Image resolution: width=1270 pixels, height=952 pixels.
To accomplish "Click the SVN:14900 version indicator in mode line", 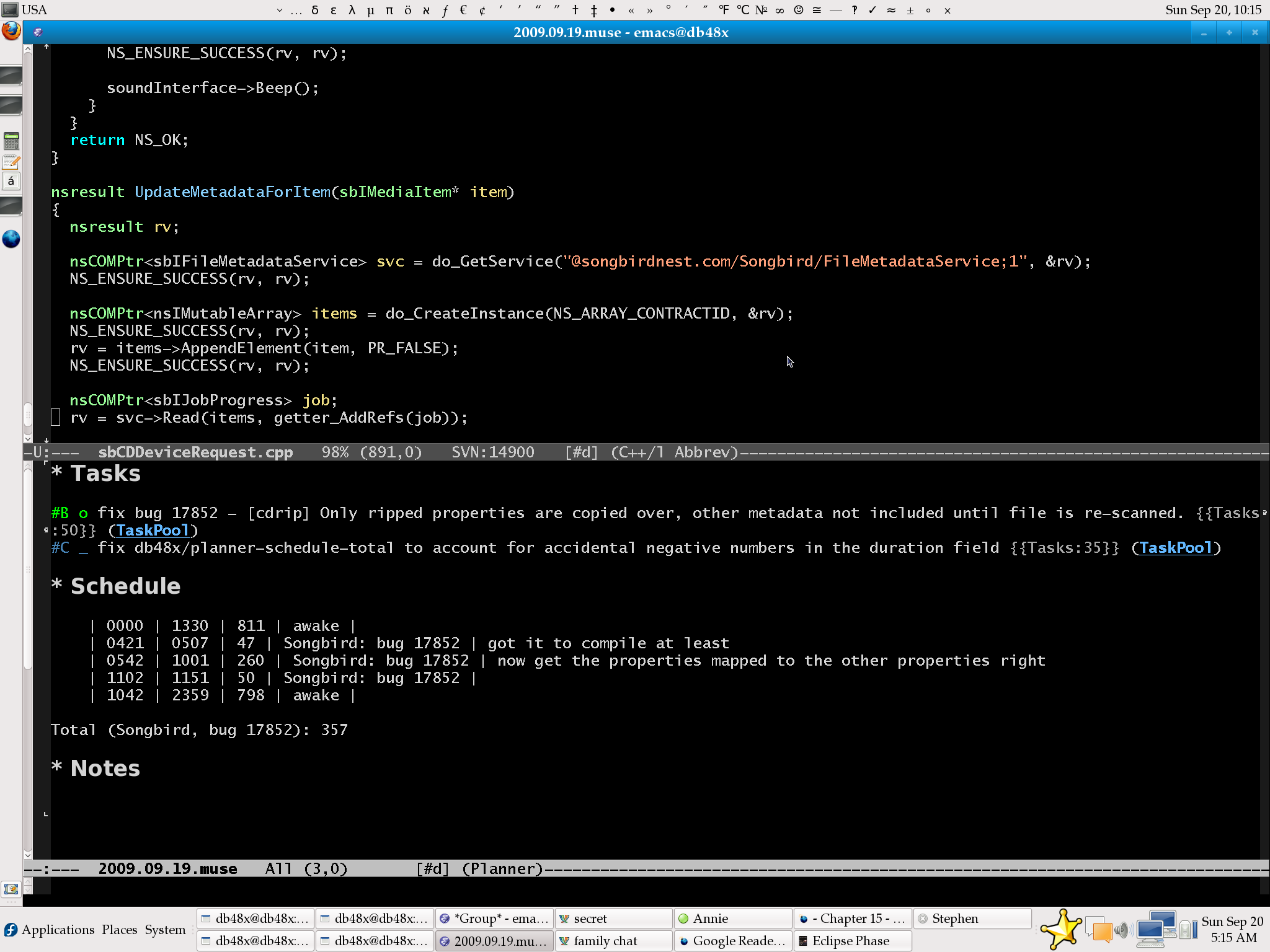I will (493, 452).
